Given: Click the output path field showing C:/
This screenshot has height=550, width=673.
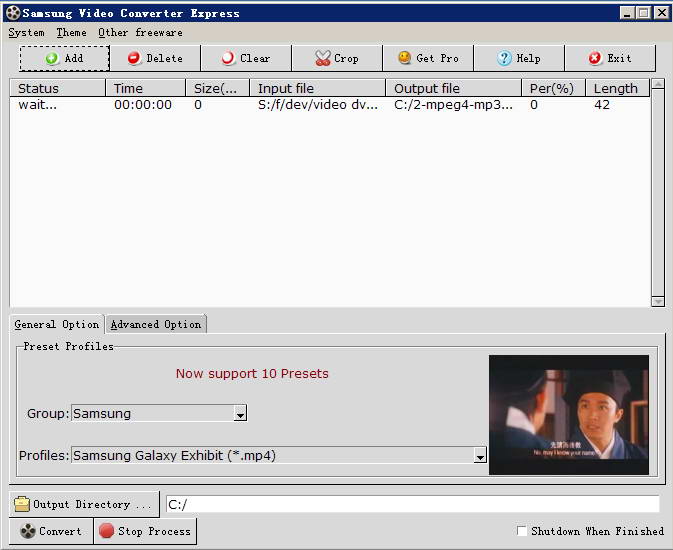Looking at the screenshot, I should [412, 504].
